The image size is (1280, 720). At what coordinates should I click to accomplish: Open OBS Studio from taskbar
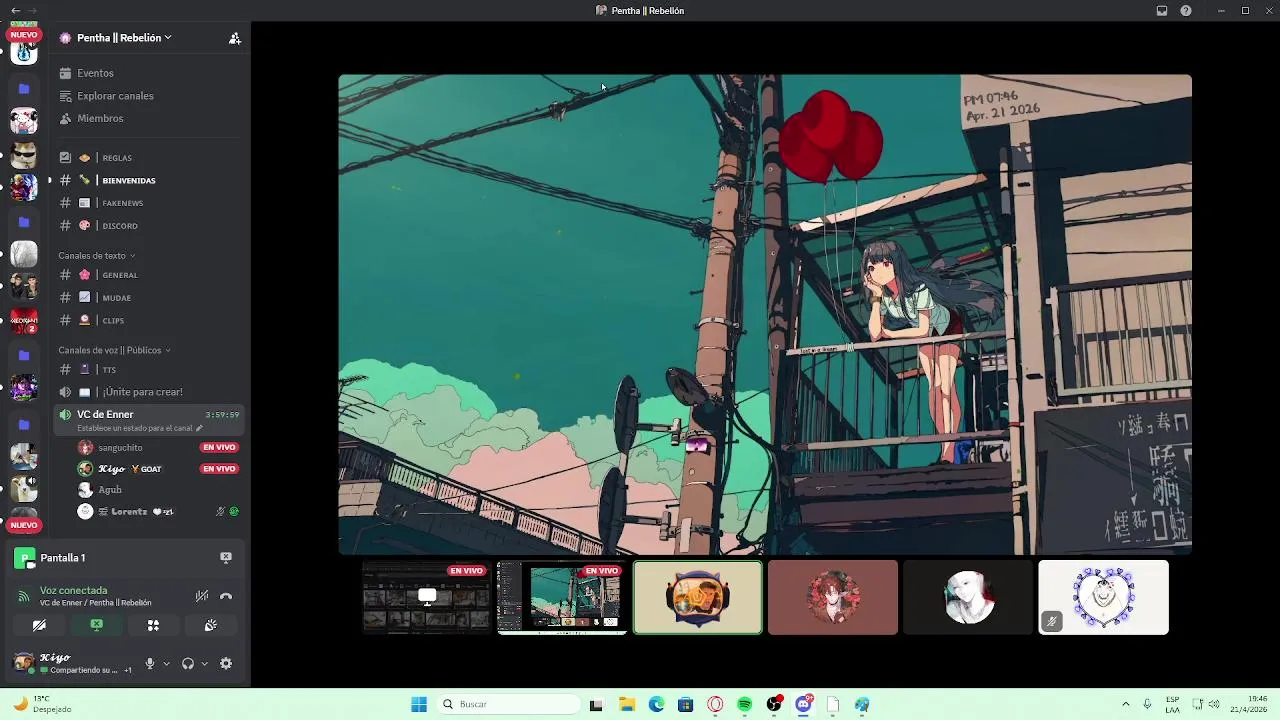(x=774, y=705)
